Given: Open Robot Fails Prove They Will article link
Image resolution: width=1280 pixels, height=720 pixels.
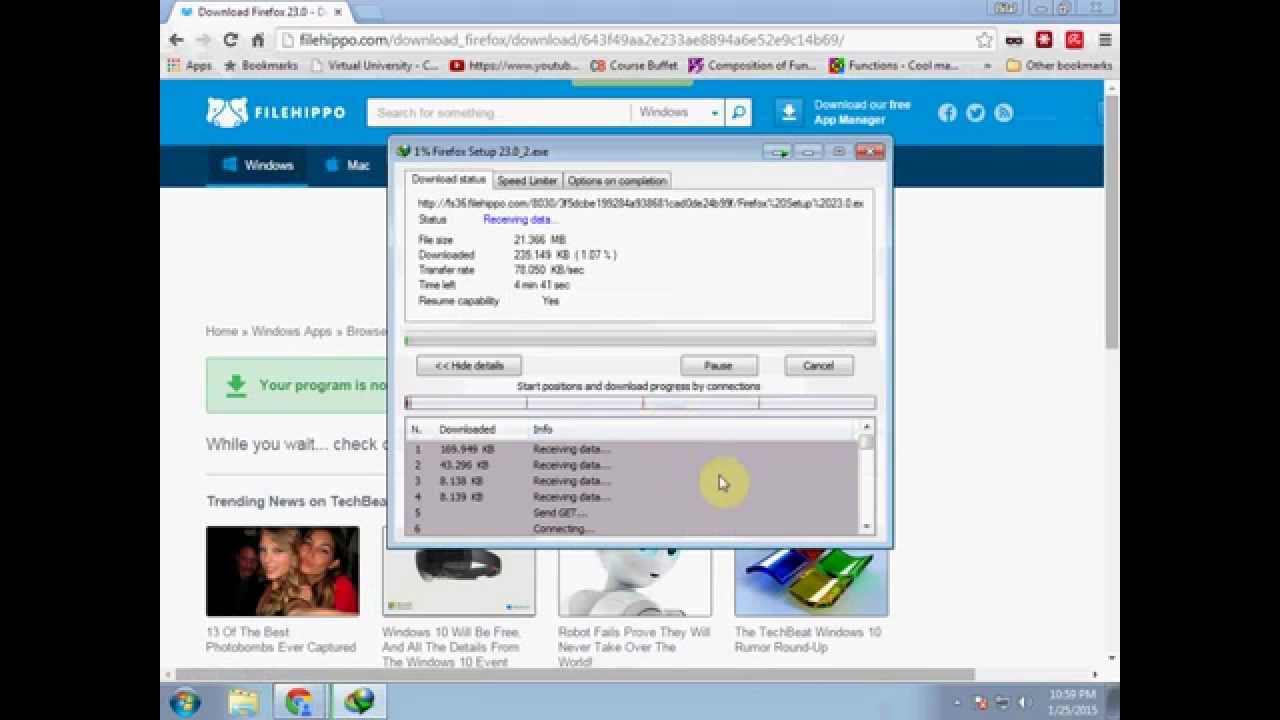Looking at the screenshot, I should point(634,647).
